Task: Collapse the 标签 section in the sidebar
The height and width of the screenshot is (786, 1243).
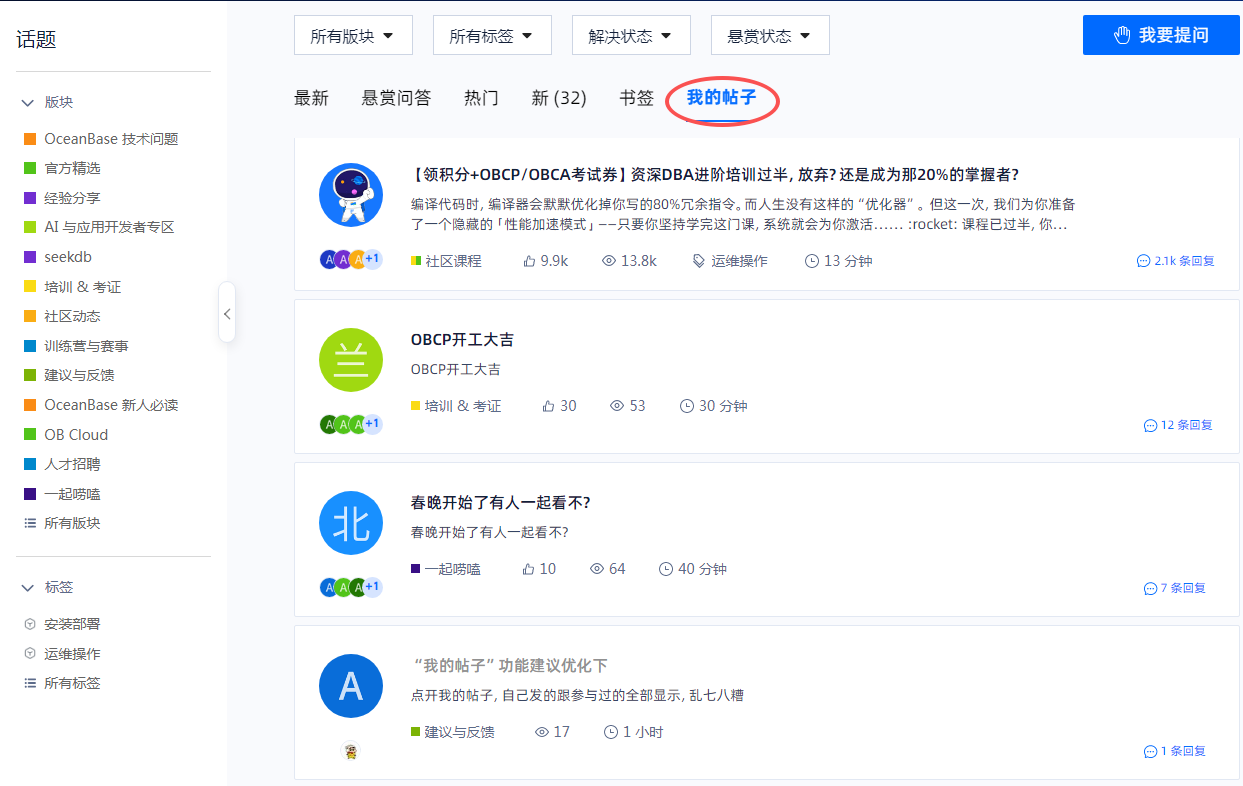Action: 28,587
